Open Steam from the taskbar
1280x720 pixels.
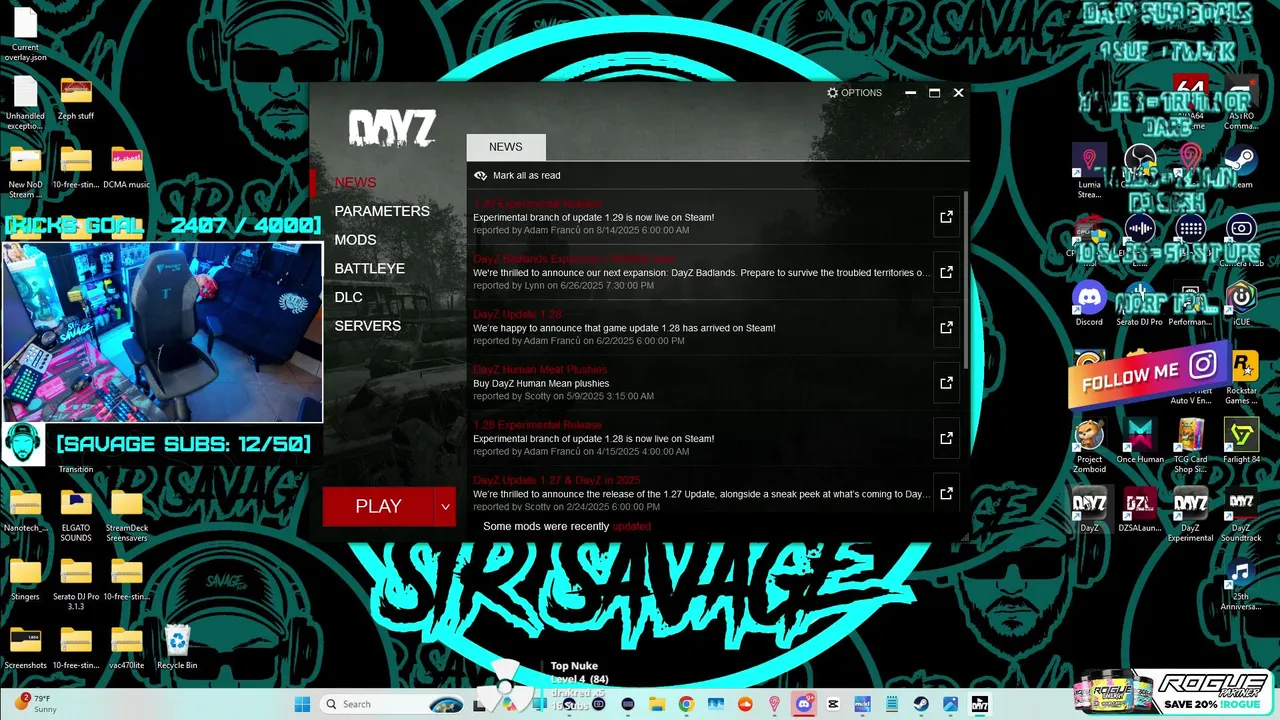(x=920, y=704)
